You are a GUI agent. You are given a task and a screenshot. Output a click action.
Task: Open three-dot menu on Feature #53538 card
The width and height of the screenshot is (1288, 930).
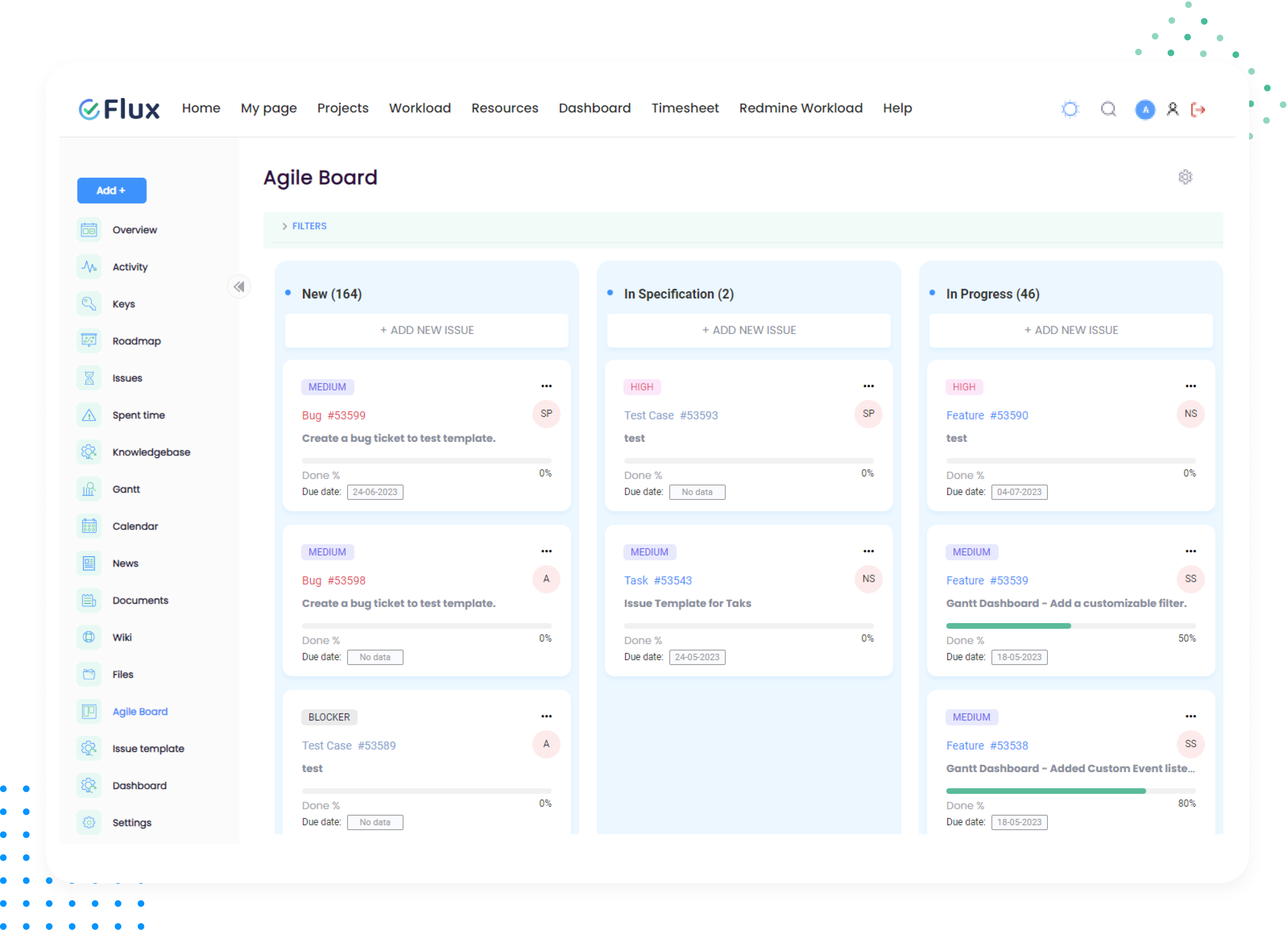[1190, 716]
